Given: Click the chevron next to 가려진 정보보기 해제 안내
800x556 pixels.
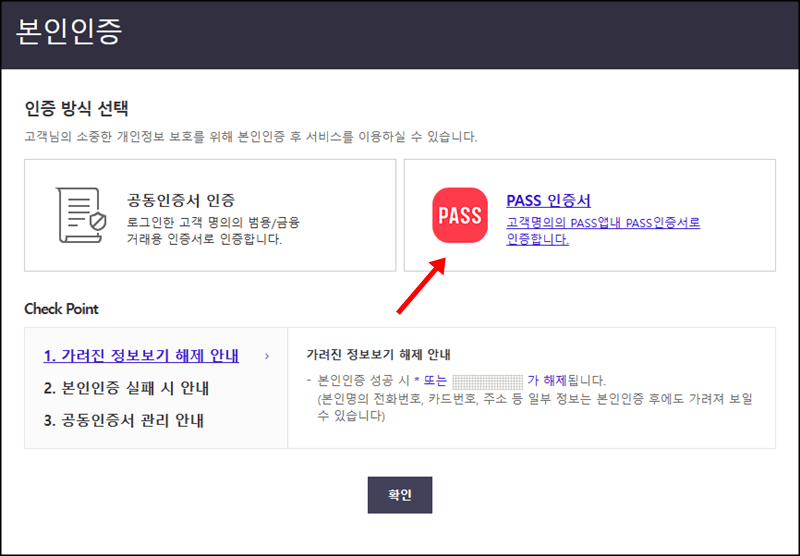Looking at the screenshot, I should [267, 356].
